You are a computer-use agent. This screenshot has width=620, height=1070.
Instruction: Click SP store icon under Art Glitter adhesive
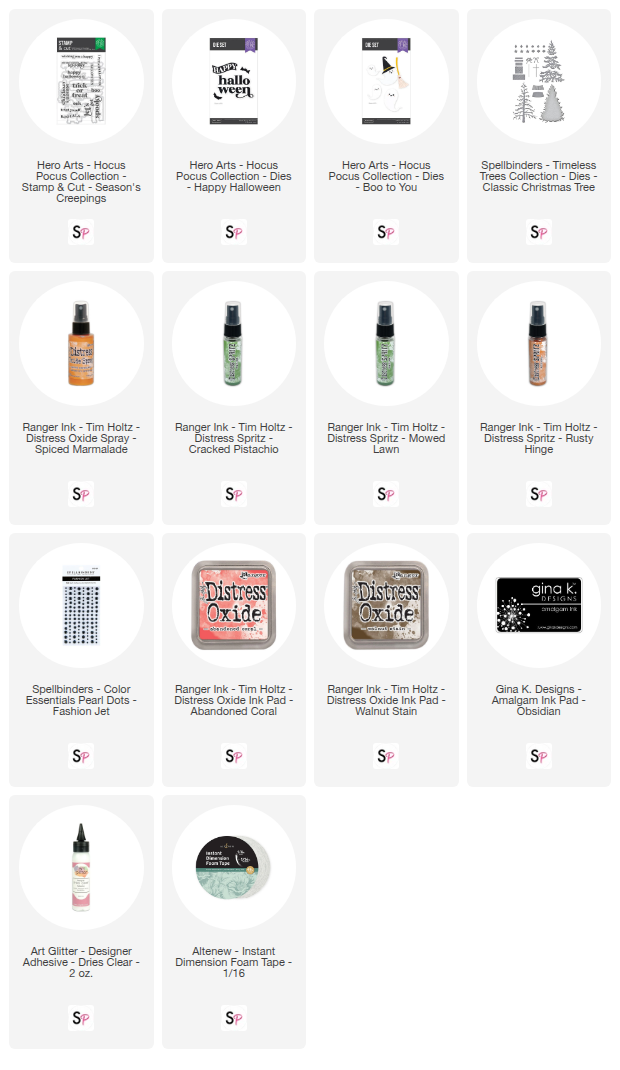click(x=81, y=1018)
